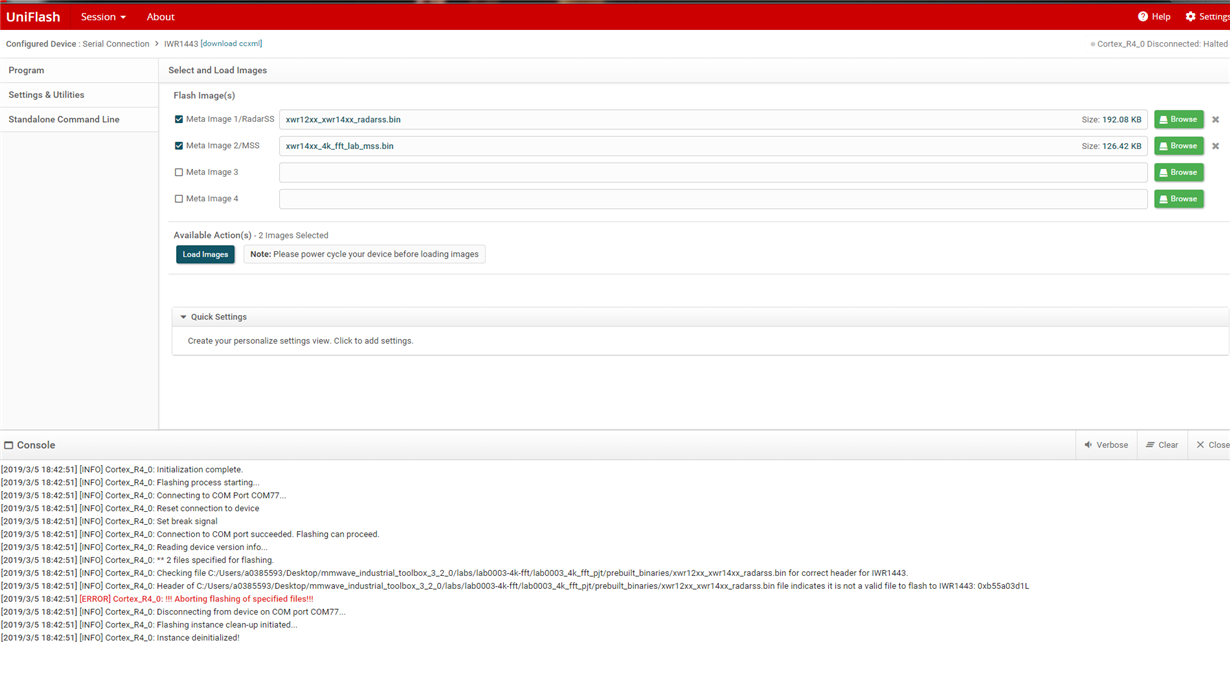Clear the console log
Screen dimensions: 1230x685
pyautogui.click(x=1162, y=445)
